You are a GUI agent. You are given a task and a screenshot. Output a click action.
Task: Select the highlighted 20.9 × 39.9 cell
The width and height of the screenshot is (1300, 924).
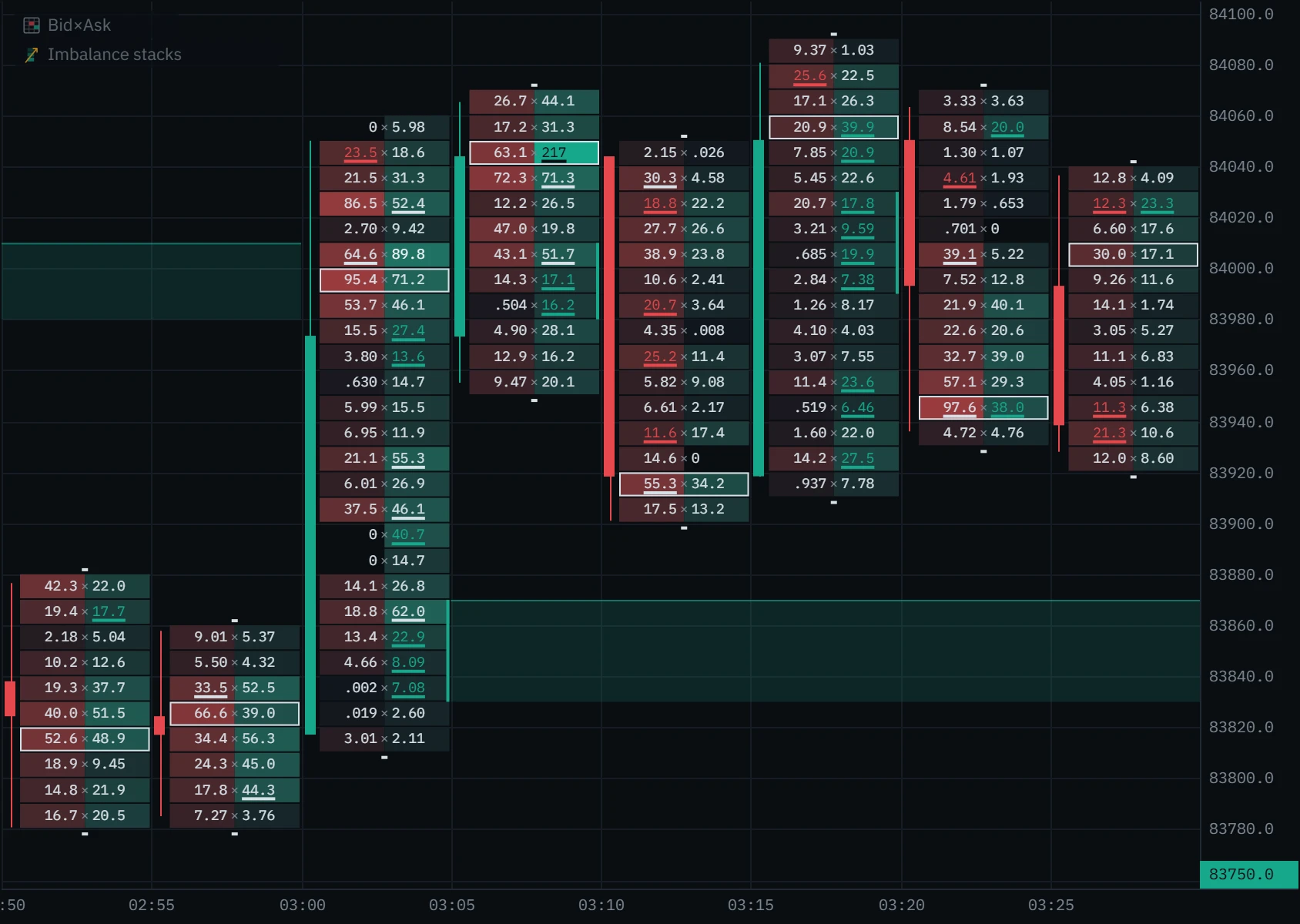[x=833, y=127]
